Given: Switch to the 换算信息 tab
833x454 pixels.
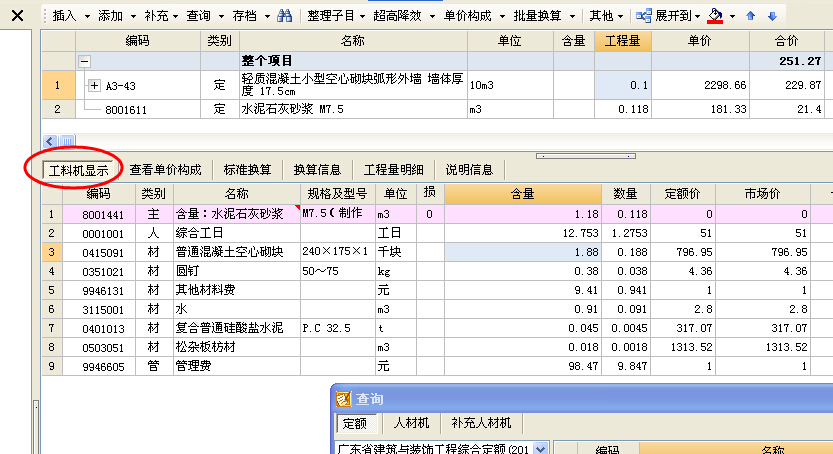Looking at the screenshot, I should [317, 170].
